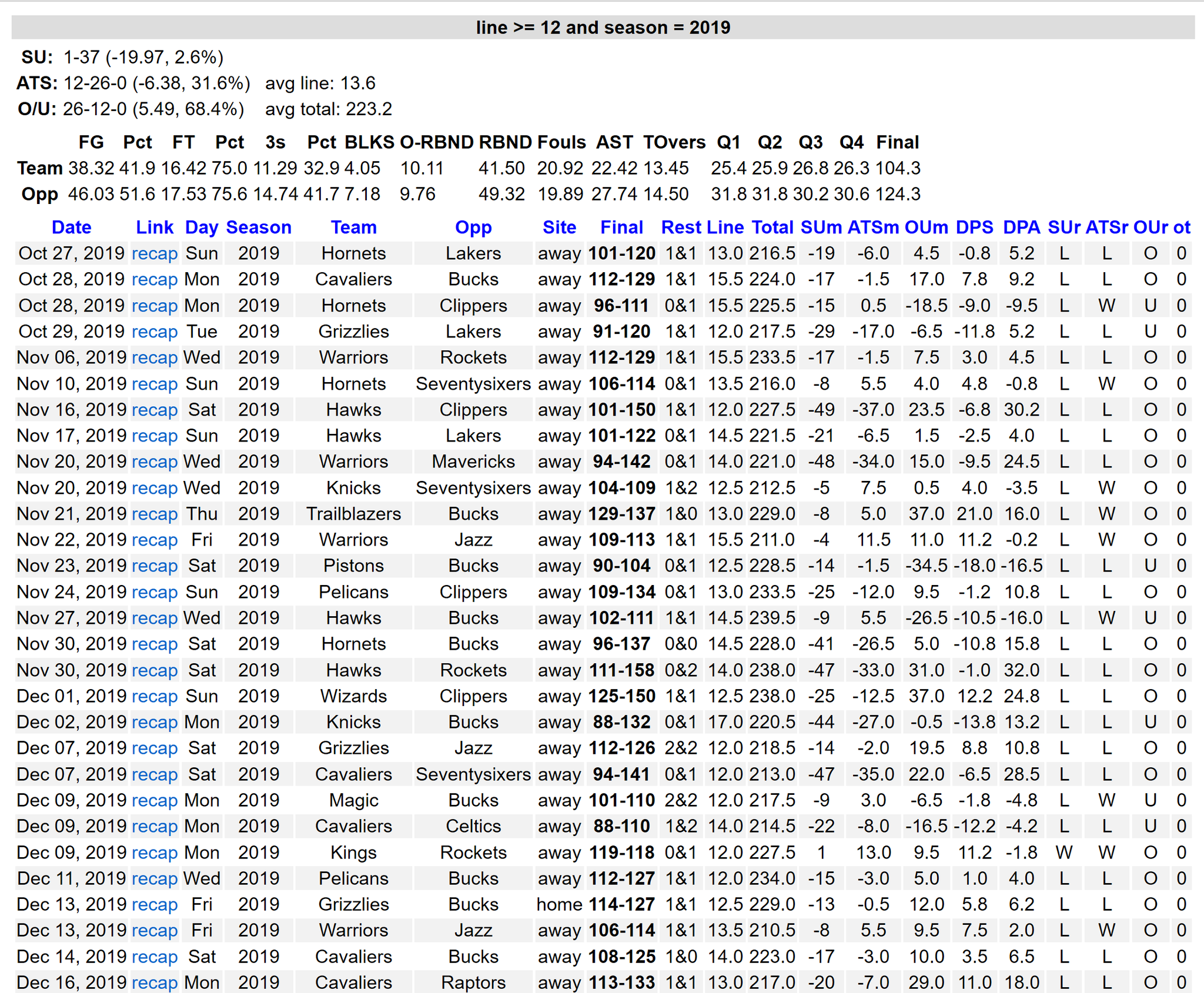The height and width of the screenshot is (993, 1204).
Task: Sort by OUr column header
Action: pyautogui.click(x=1151, y=228)
